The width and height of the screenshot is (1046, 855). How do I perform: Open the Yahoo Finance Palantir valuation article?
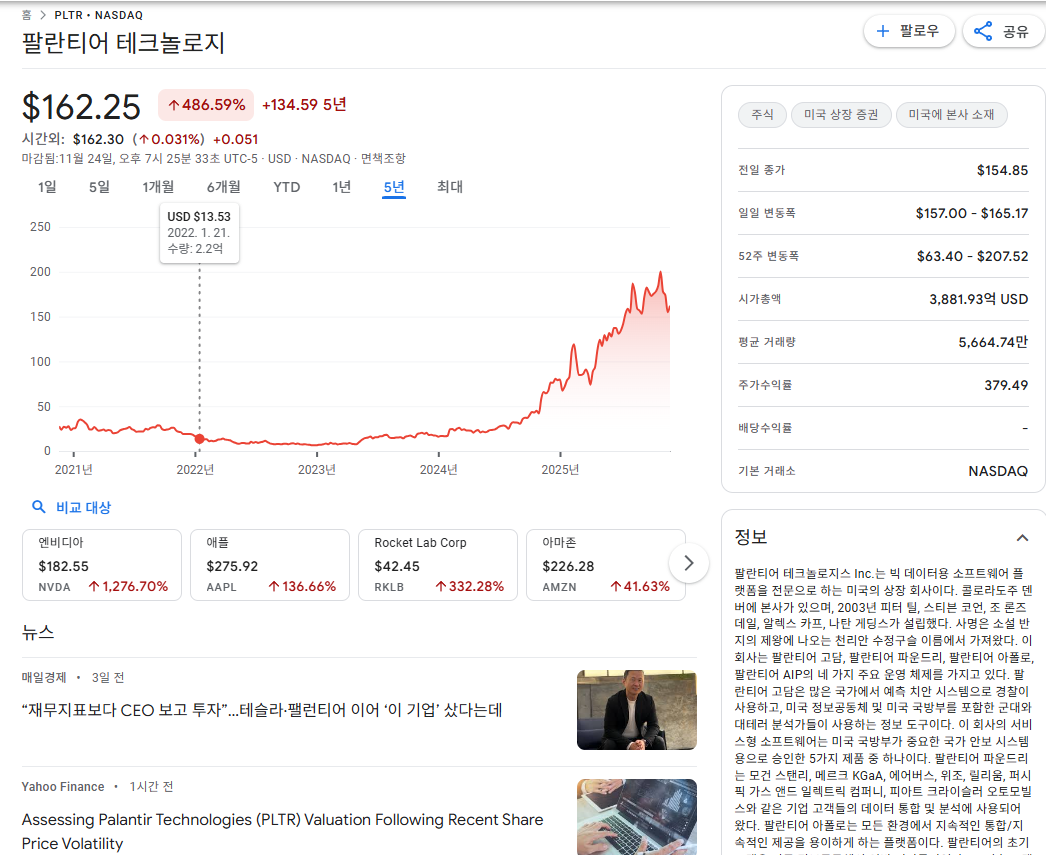click(x=283, y=831)
